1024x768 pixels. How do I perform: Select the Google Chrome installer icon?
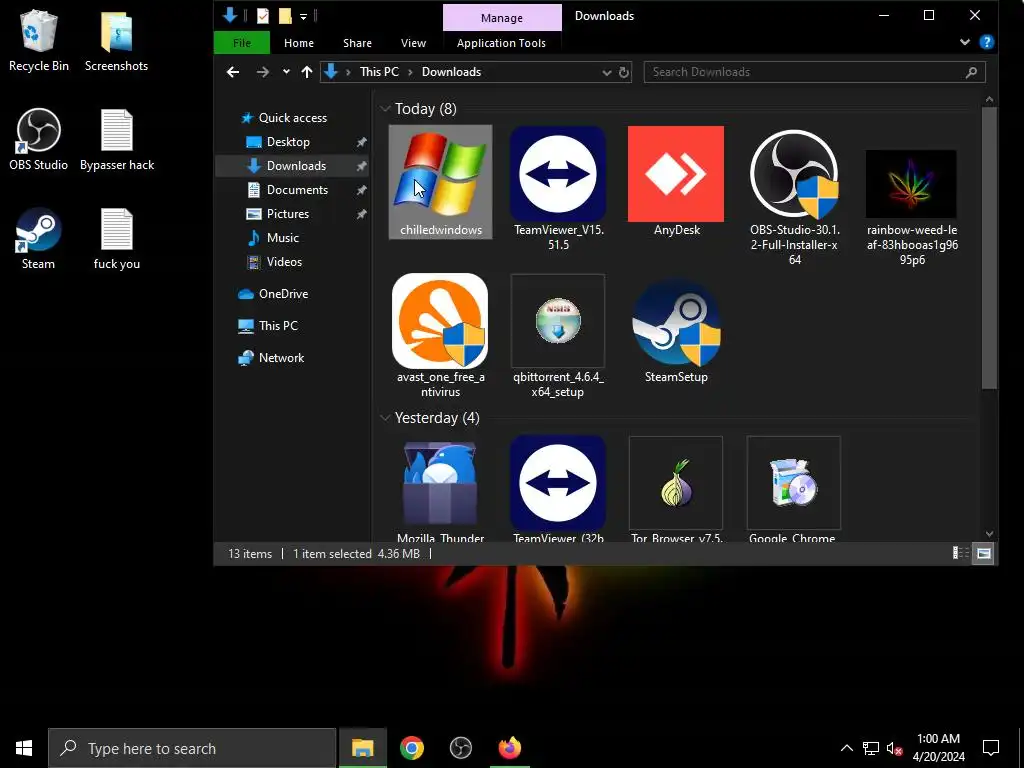coord(793,484)
